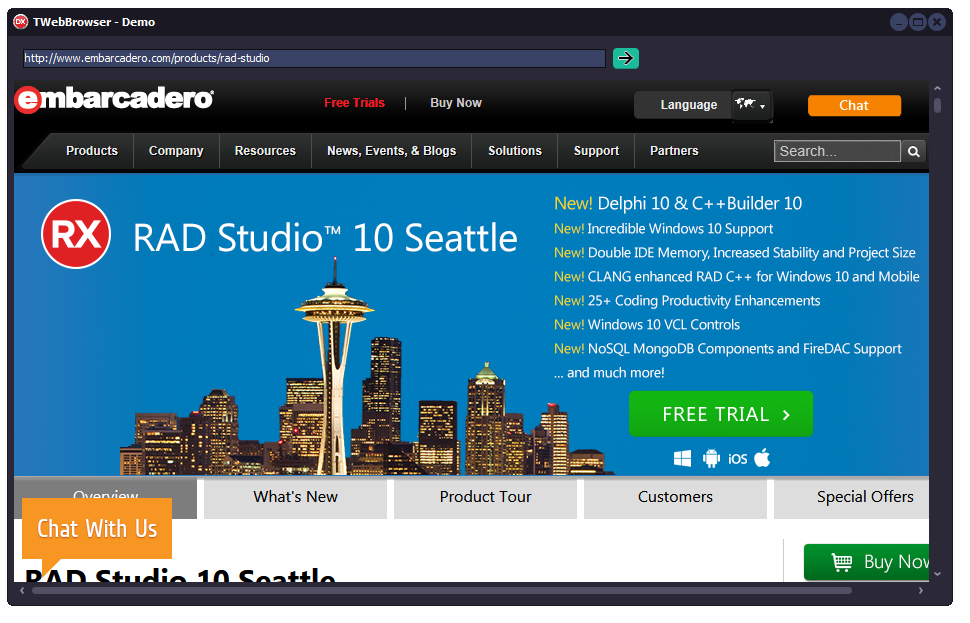Click the green Buy Now cart button
The image size is (970, 623).
click(x=866, y=562)
